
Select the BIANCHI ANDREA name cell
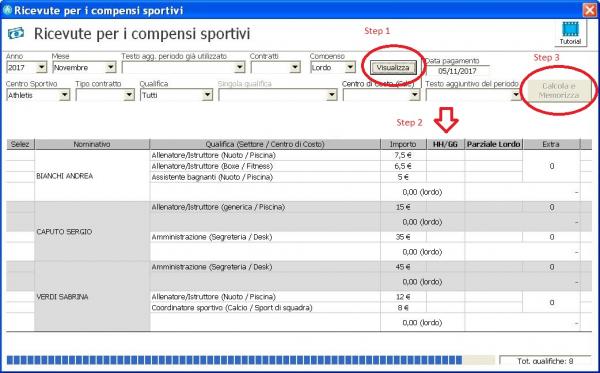pyautogui.click(x=92, y=176)
